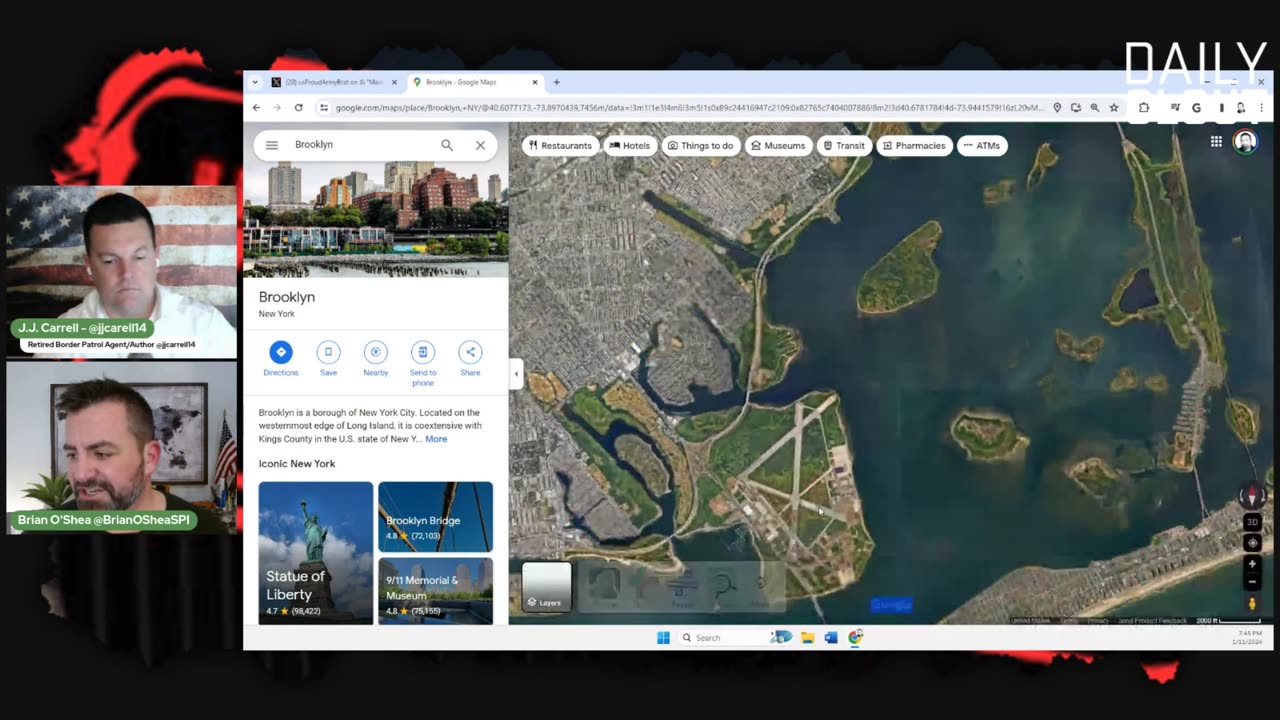Zoom out of the map
The width and height of the screenshot is (1280, 720).
click(x=1252, y=581)
